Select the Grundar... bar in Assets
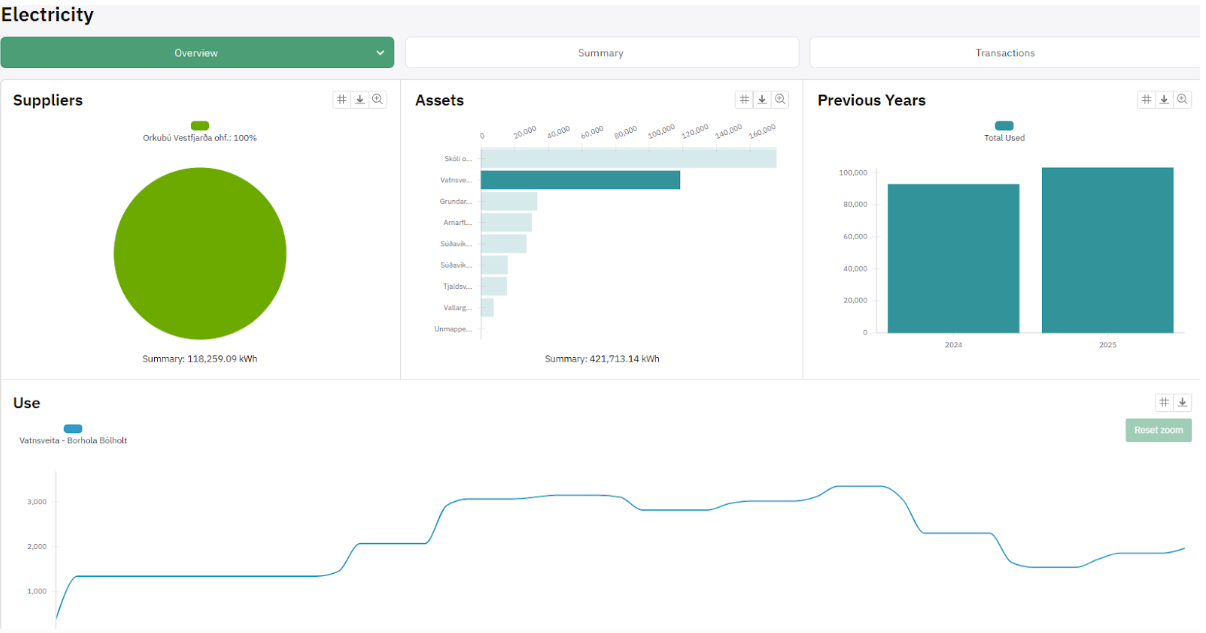The width and height of the screenshot is (1206, 633). 509,201
